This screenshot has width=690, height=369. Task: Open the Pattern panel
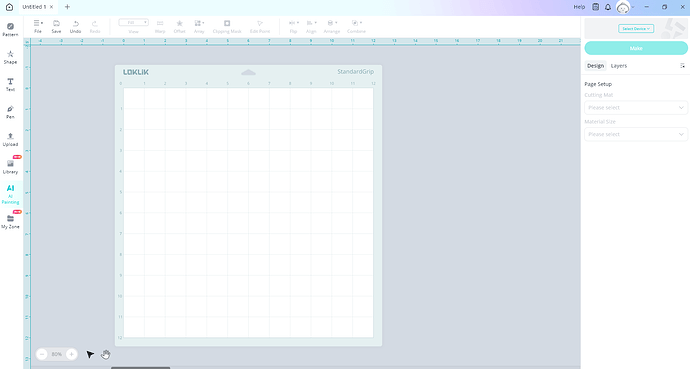click(x=10, y=29)
